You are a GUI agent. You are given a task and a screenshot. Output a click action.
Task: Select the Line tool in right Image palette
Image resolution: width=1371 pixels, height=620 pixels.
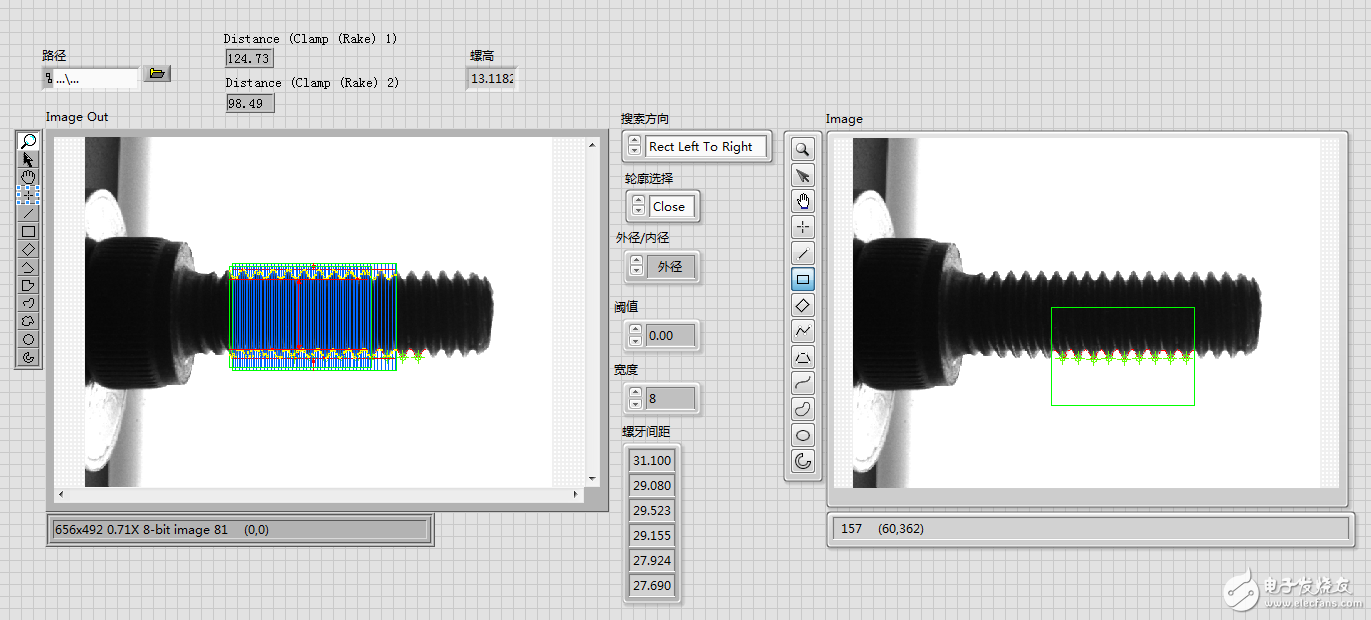803,254
